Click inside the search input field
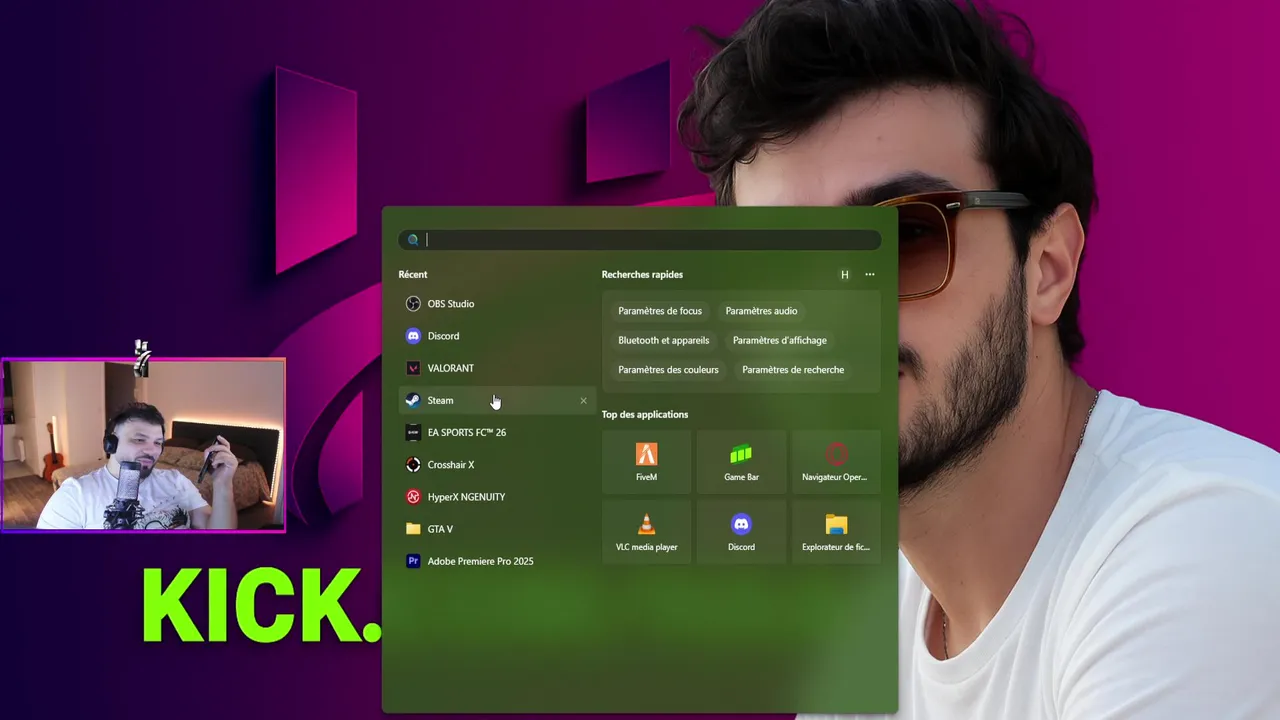The height and width of the screenshot is (720, 1280). coord(640,240)
